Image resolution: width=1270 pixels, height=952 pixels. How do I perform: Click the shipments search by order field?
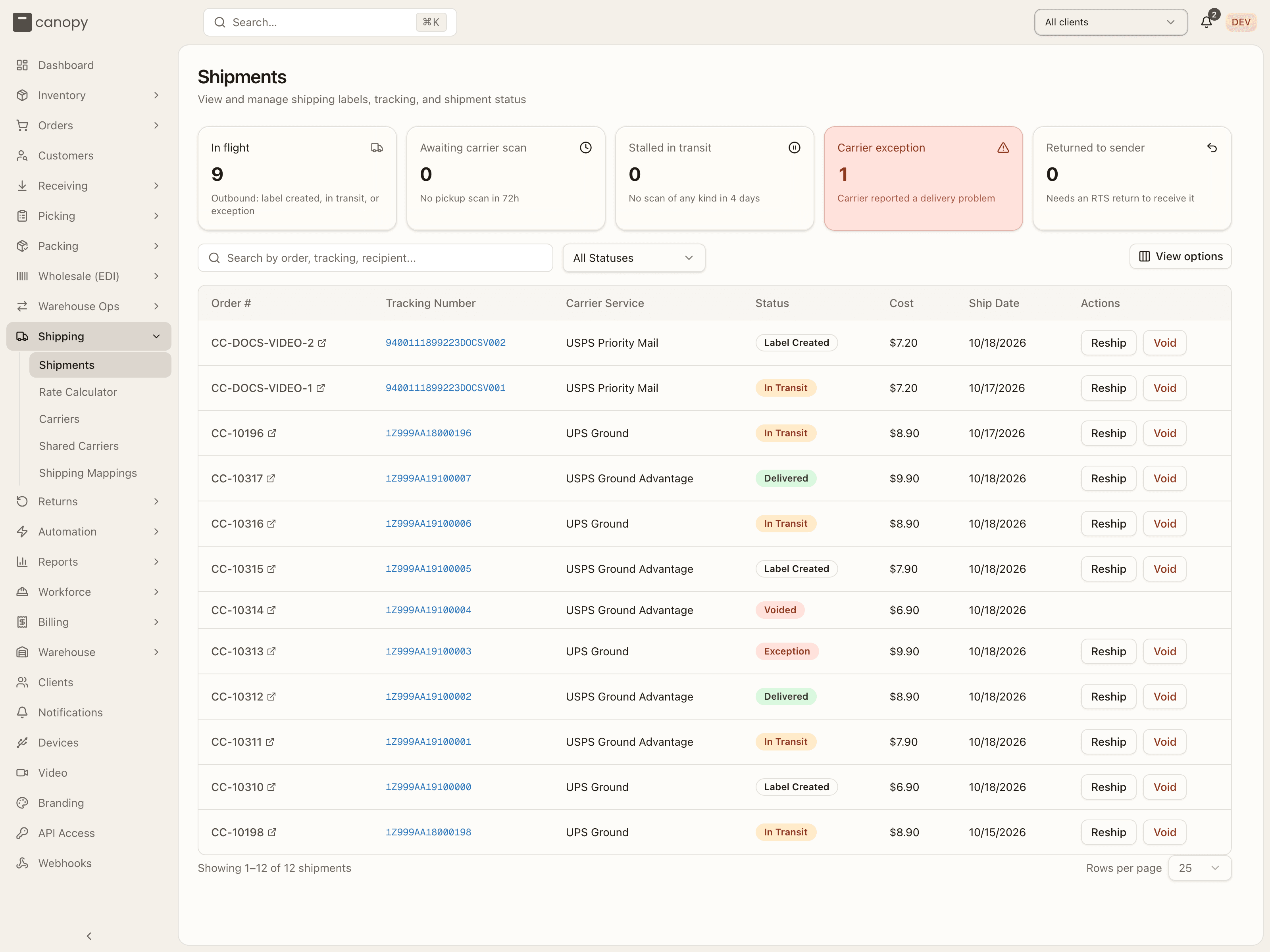(375, 258)
